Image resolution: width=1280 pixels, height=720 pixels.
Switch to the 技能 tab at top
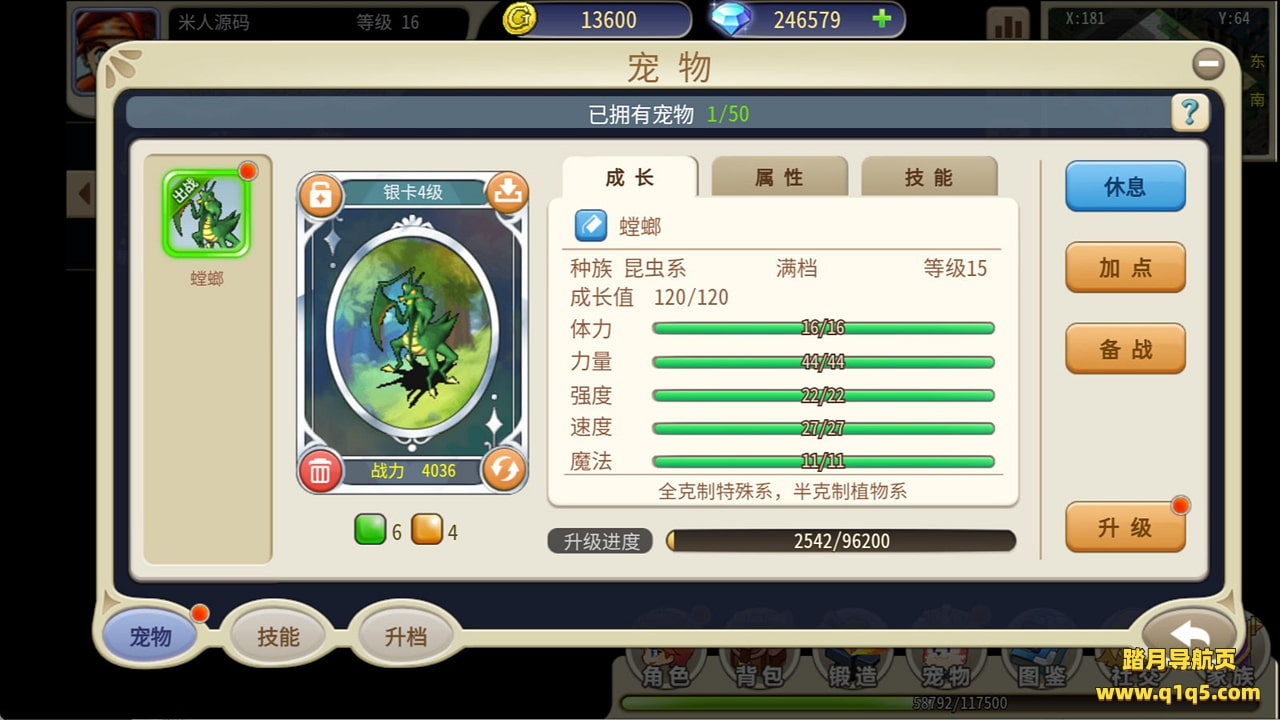[929, 177]
